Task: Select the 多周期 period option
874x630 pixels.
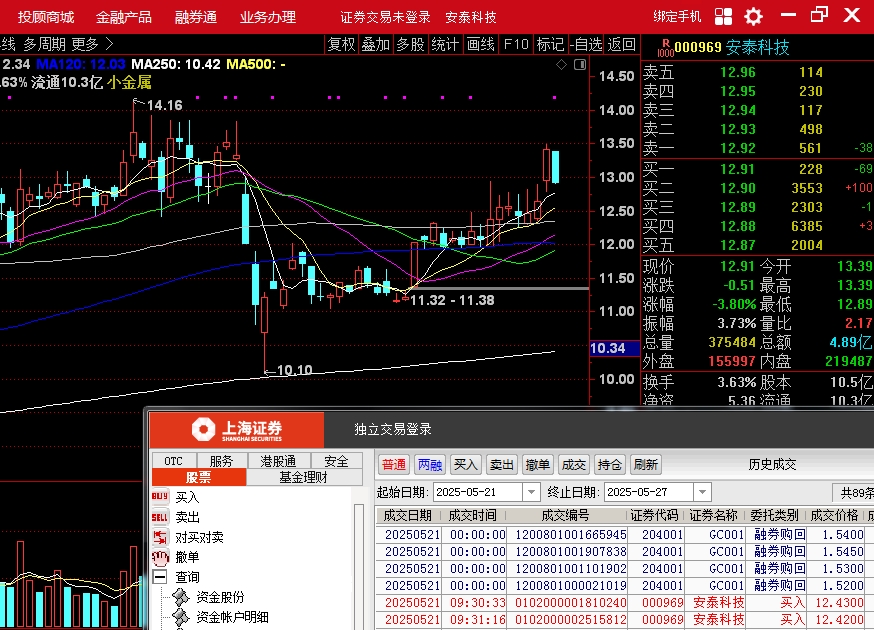Action: point(45,43)
